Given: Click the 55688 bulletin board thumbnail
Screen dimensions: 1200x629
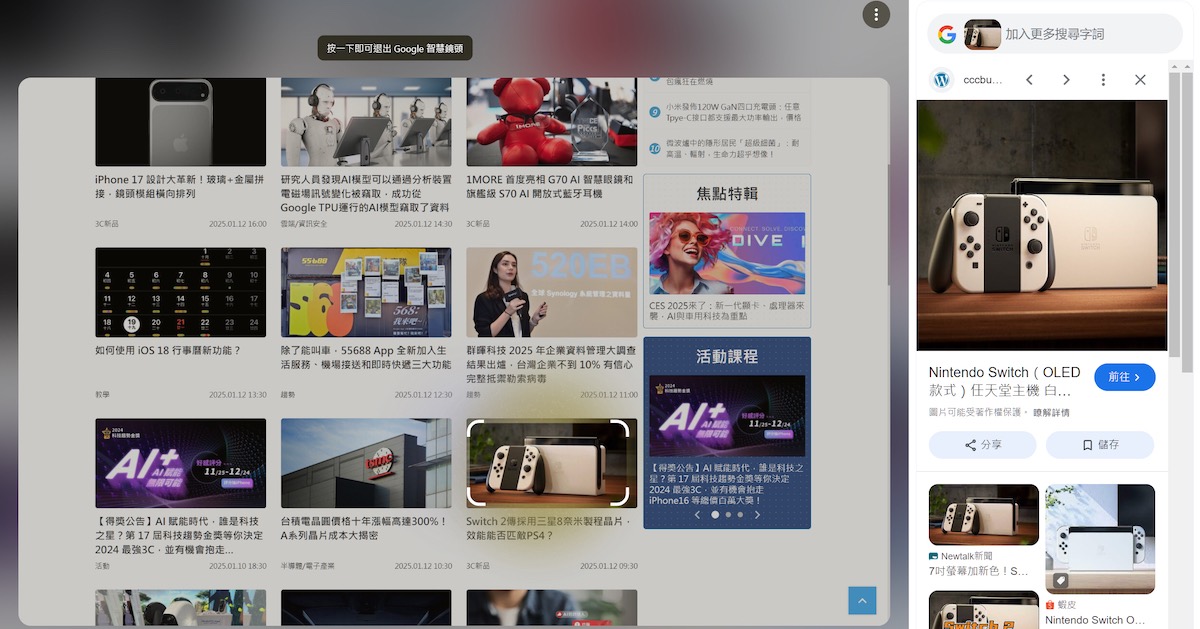Looking at the screenshot, I should [x=366, y=292].
